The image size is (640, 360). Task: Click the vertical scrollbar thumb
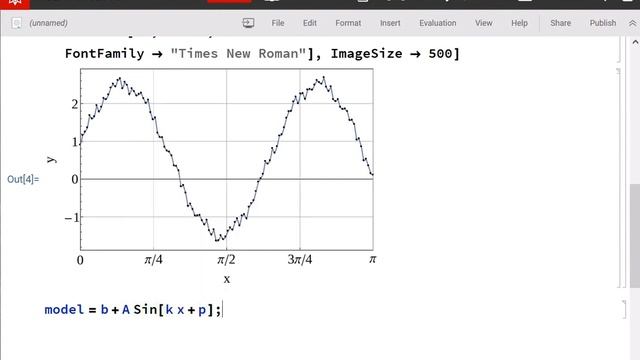pos(635,236)
